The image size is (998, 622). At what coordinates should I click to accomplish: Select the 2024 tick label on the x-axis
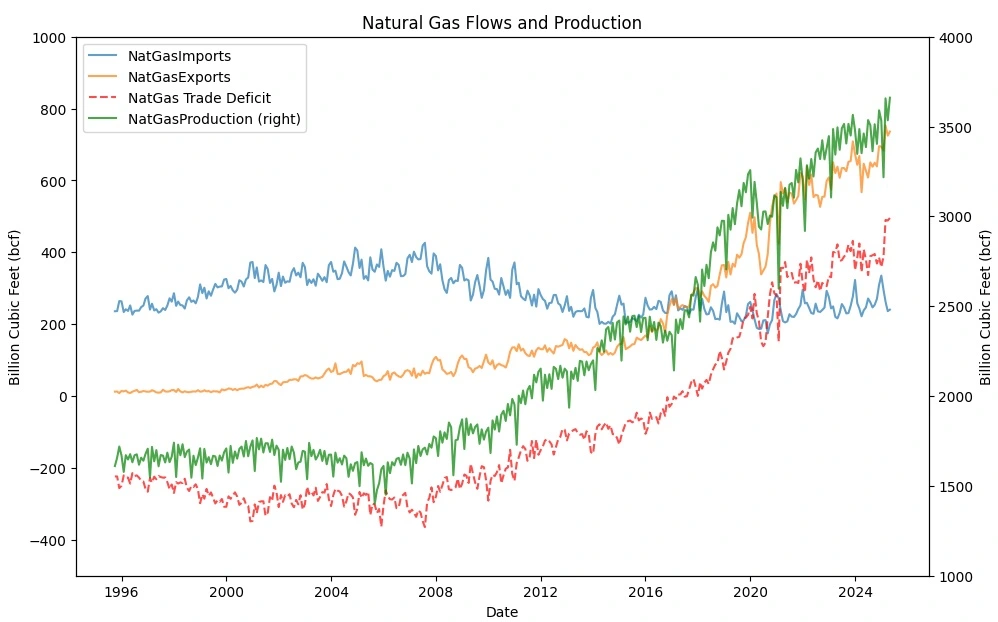tap(855, 591)
